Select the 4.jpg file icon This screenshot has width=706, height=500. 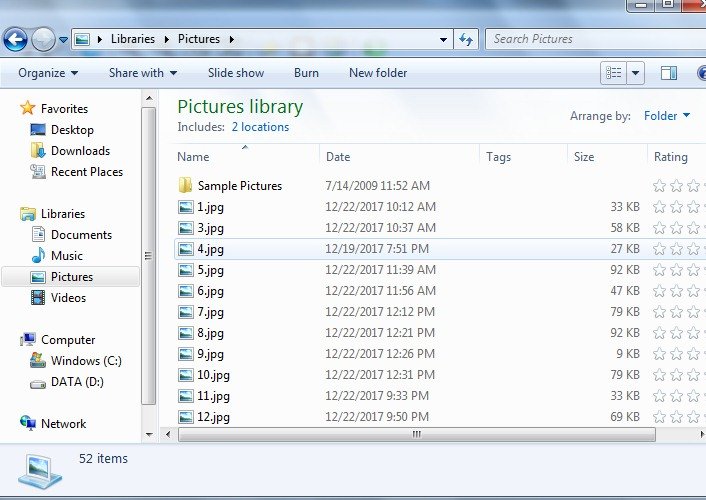point(186,249)
